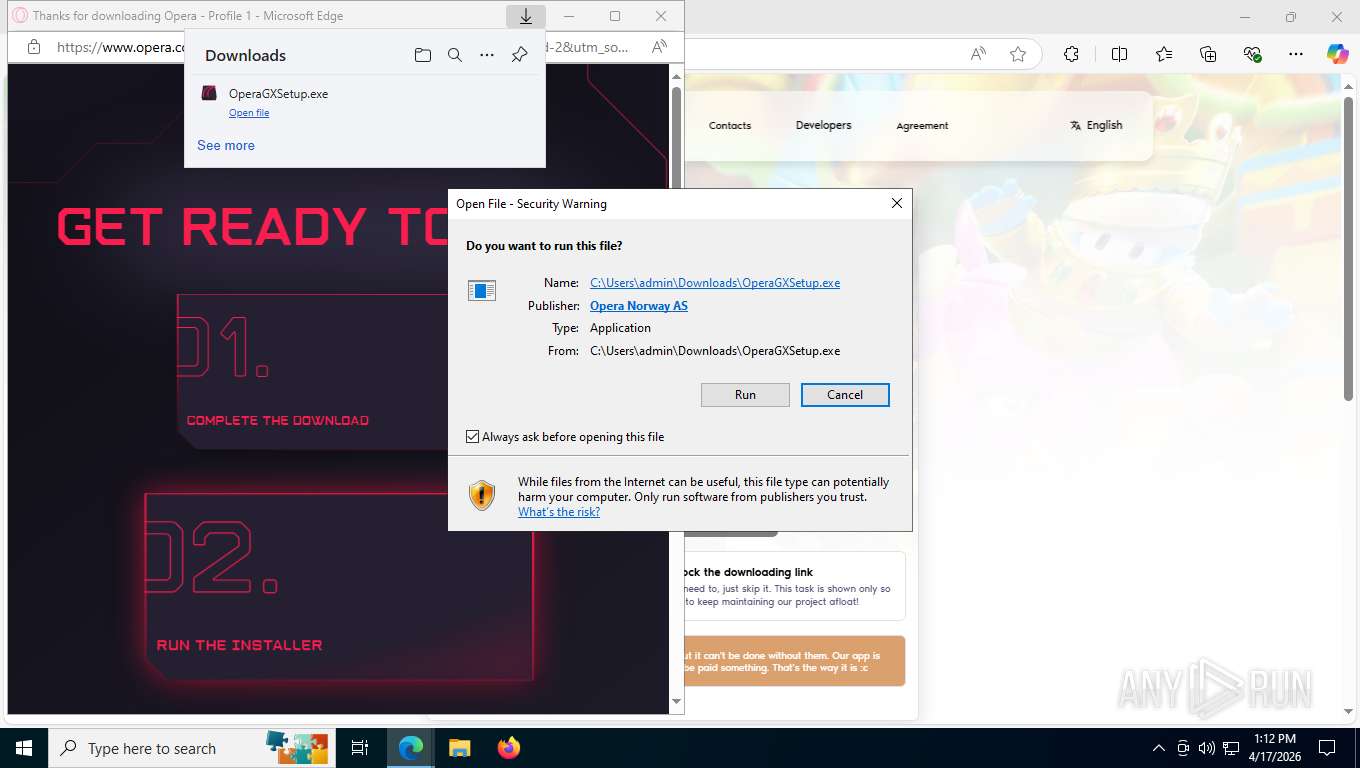The image size is (1360, 768).
Task: Uncheck Always ask before opening this file
Action: click(473, 437)
